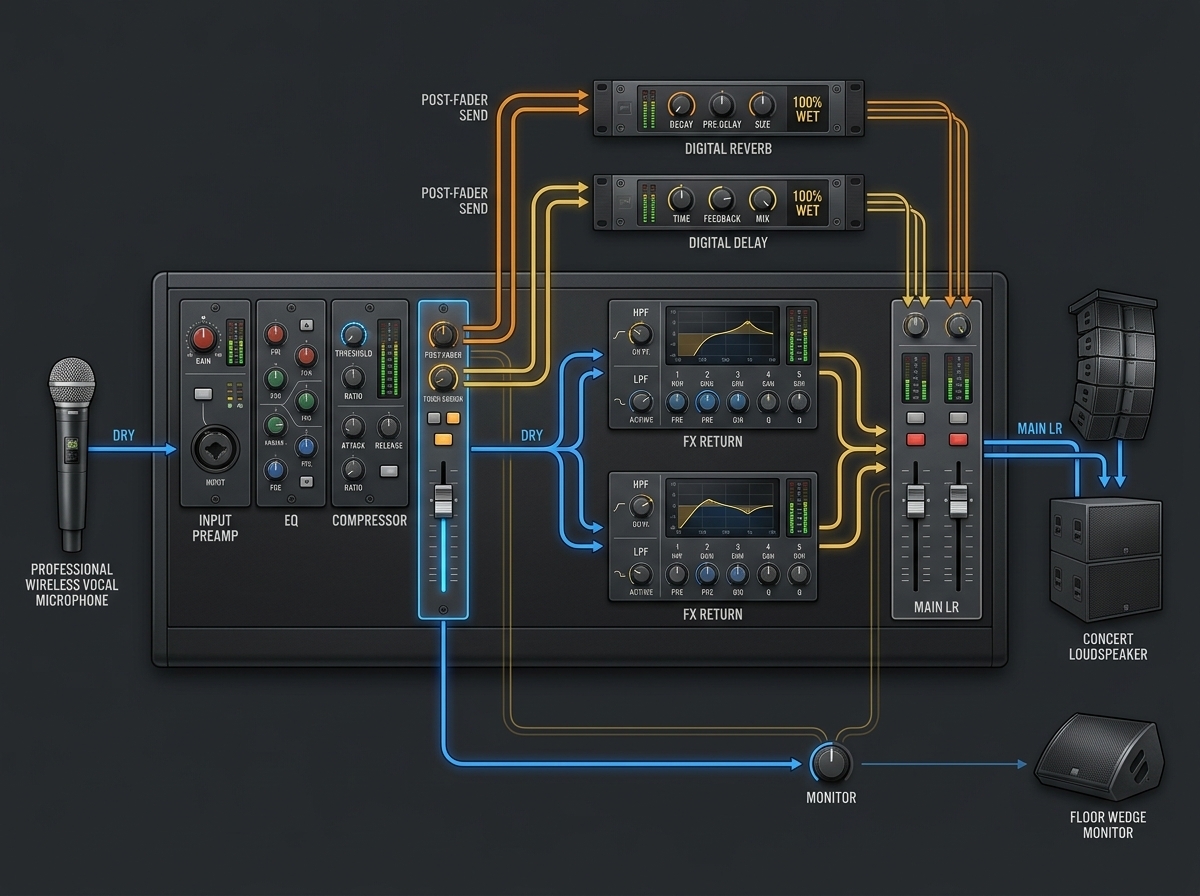Toggle the left gray button on Main LR
Viewport: 1200px width, 896px height.
coord(915,417)
